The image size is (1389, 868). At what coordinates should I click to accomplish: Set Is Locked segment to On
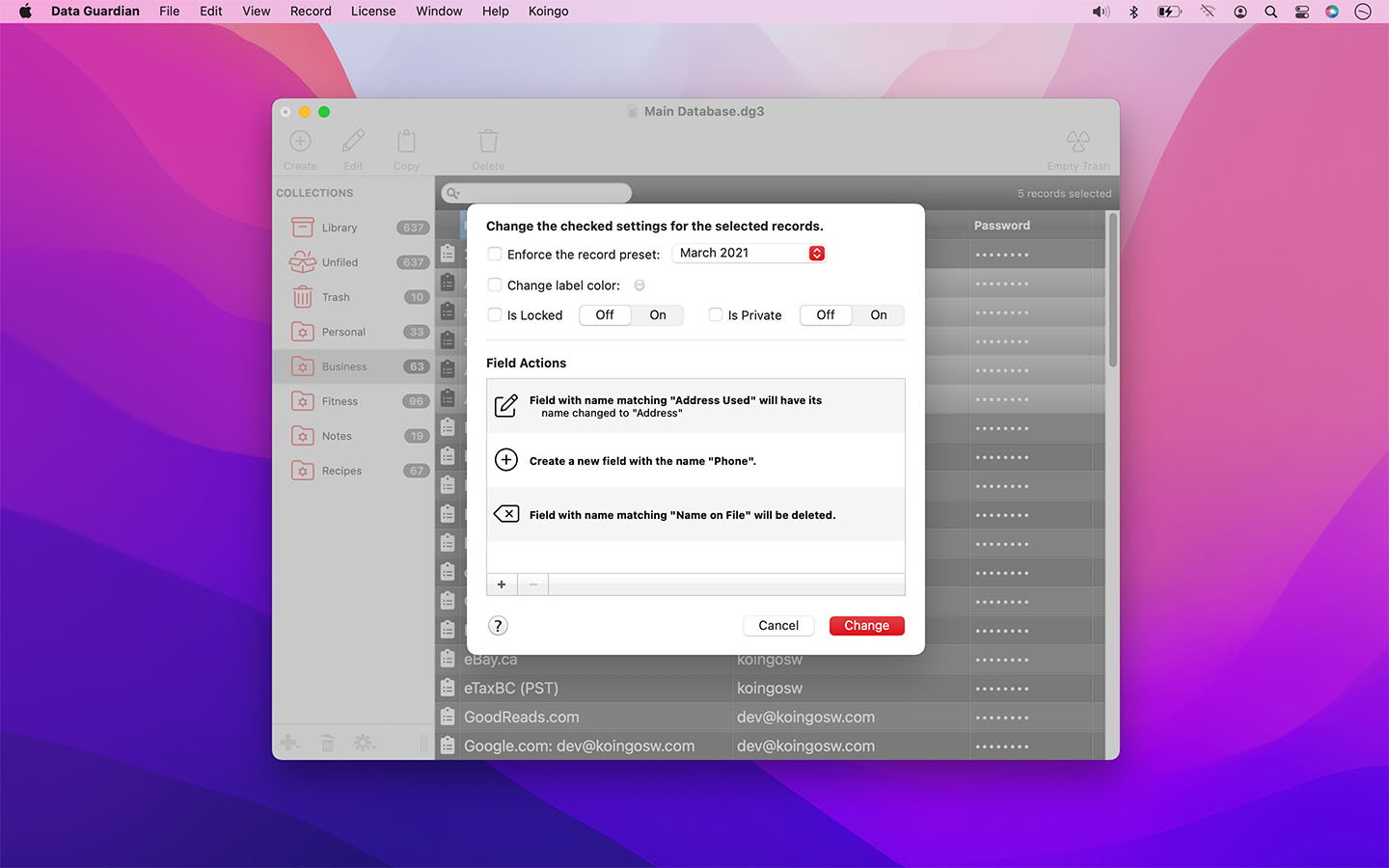658,315
